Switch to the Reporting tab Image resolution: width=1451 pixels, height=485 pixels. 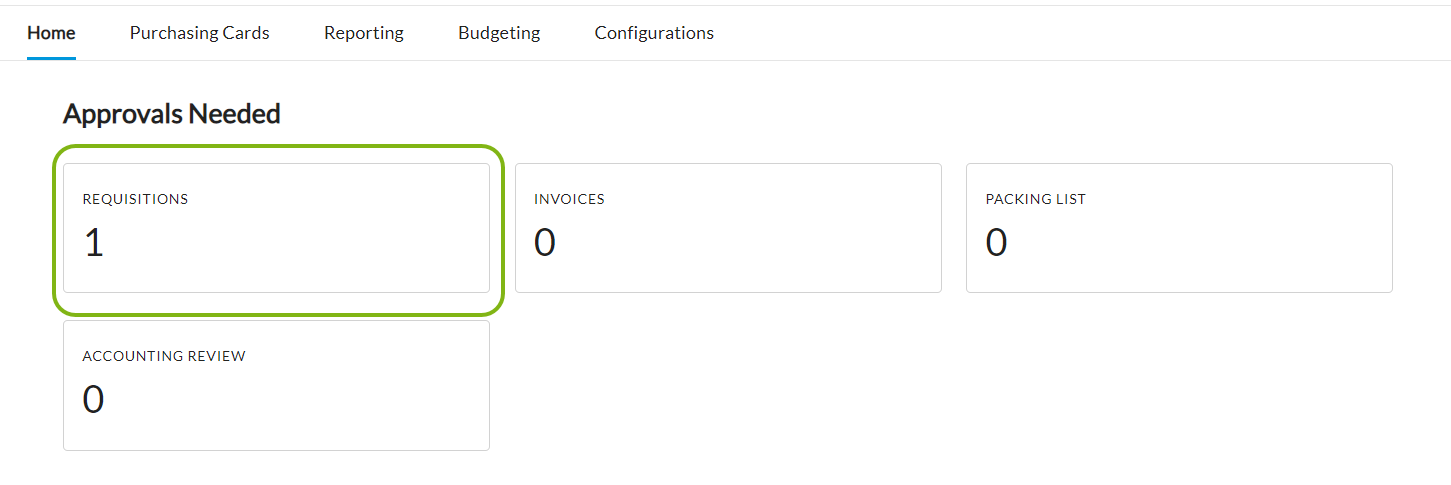(x=363, y=33)
